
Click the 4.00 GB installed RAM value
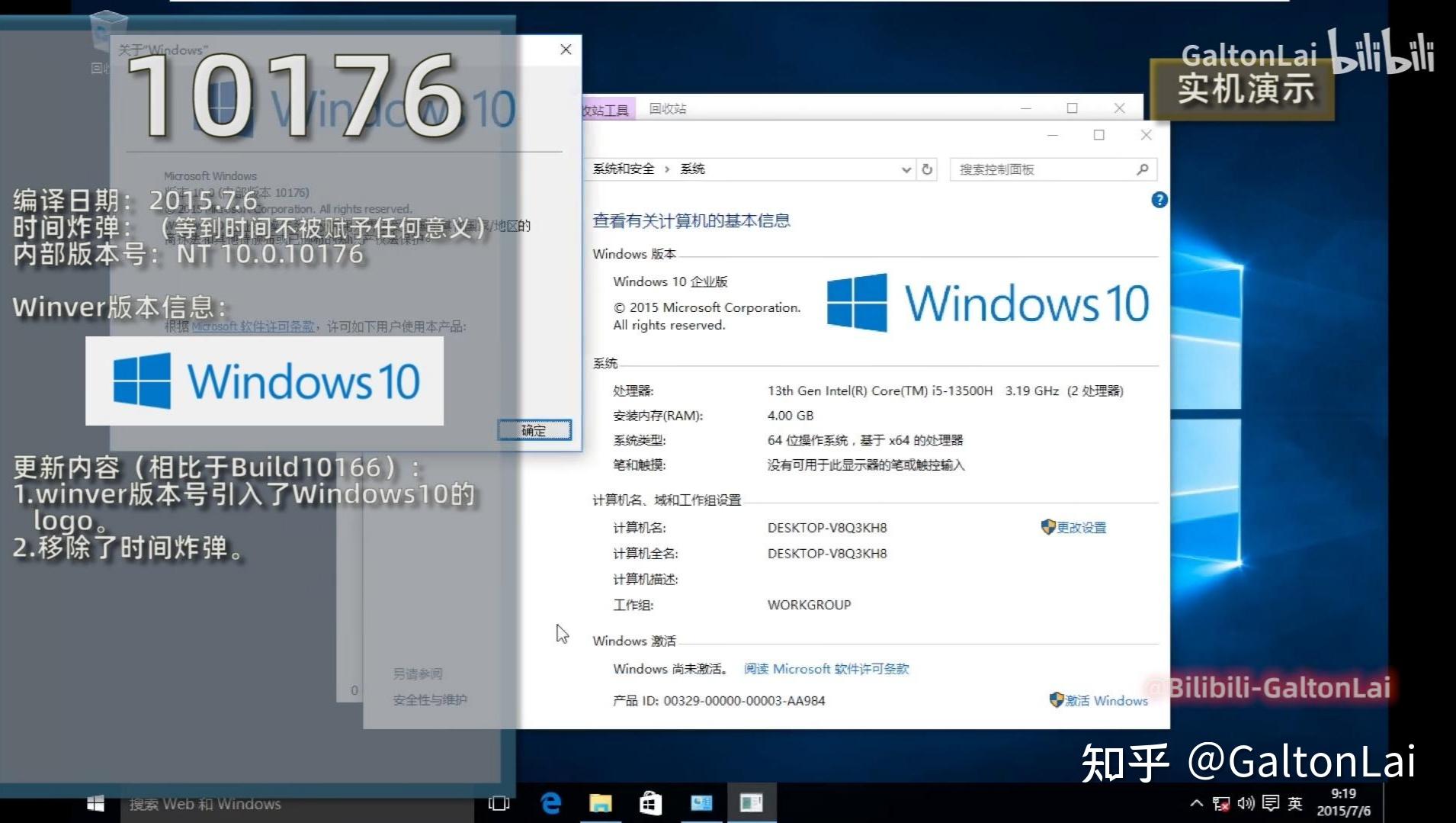pyautogui.click(x=791, y=416)
